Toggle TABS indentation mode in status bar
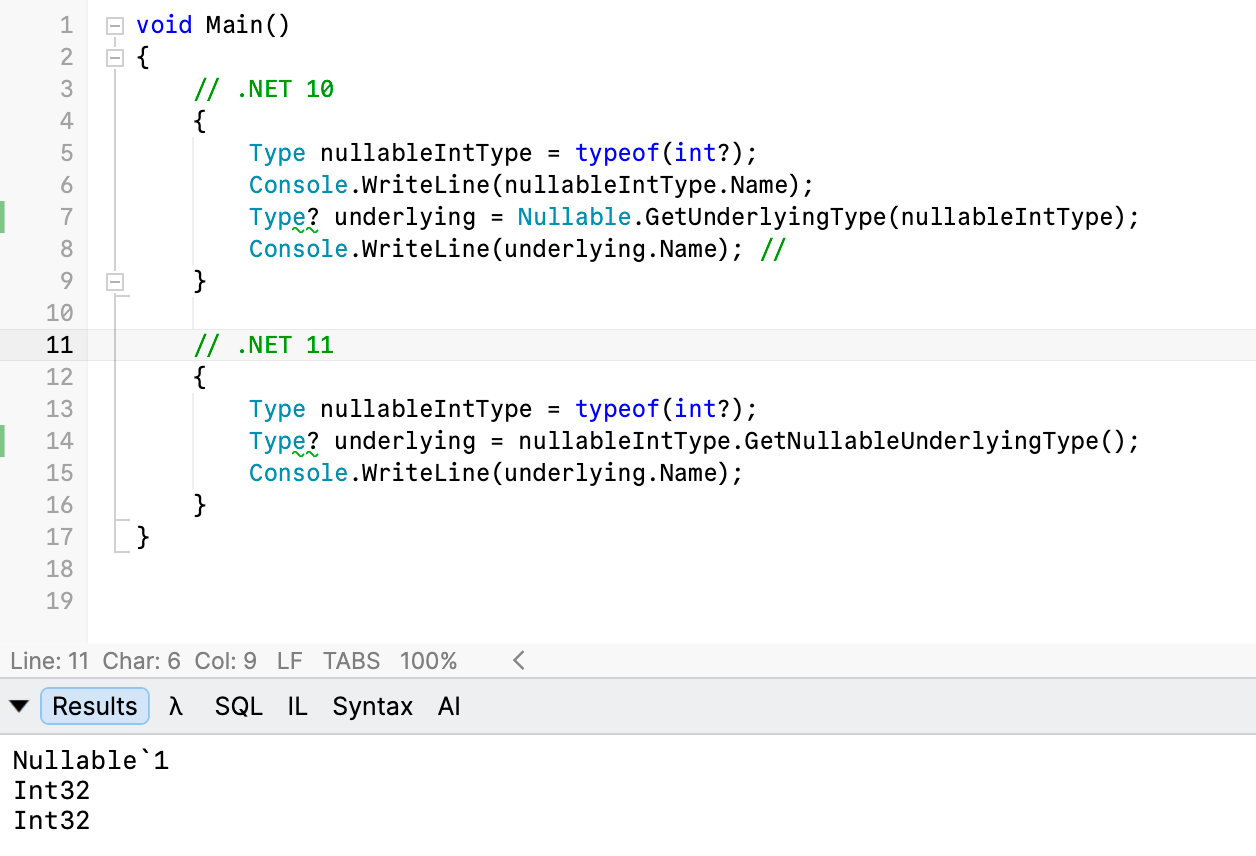 tap(351, 661)
